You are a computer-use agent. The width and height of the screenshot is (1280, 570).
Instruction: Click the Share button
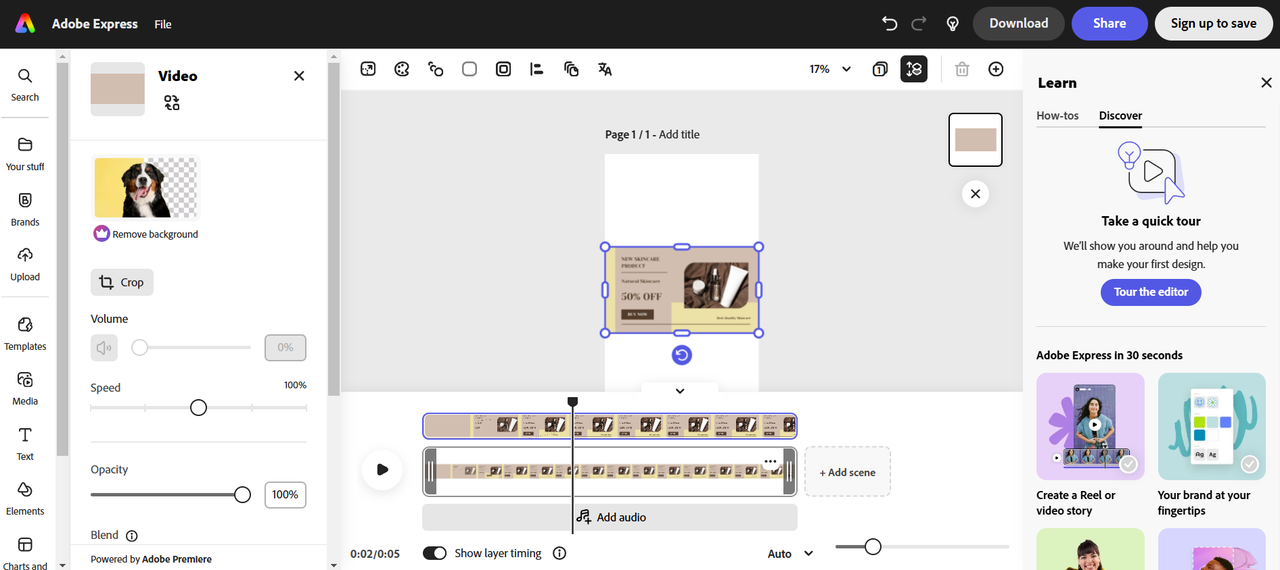1109,23
